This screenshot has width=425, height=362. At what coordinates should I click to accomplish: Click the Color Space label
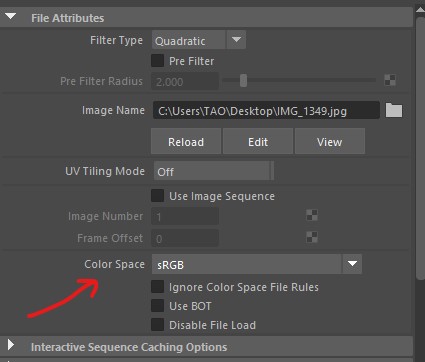click(114, 264)
